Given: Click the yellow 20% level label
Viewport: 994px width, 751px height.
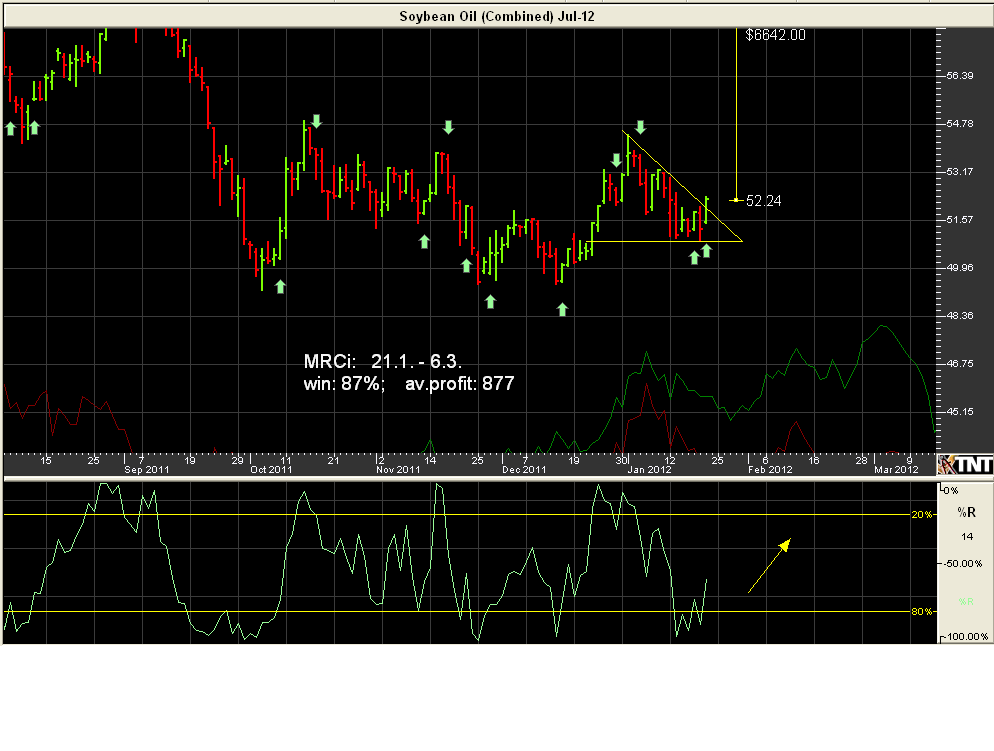Looking at the screenshot, I should (x=922, y=515).
